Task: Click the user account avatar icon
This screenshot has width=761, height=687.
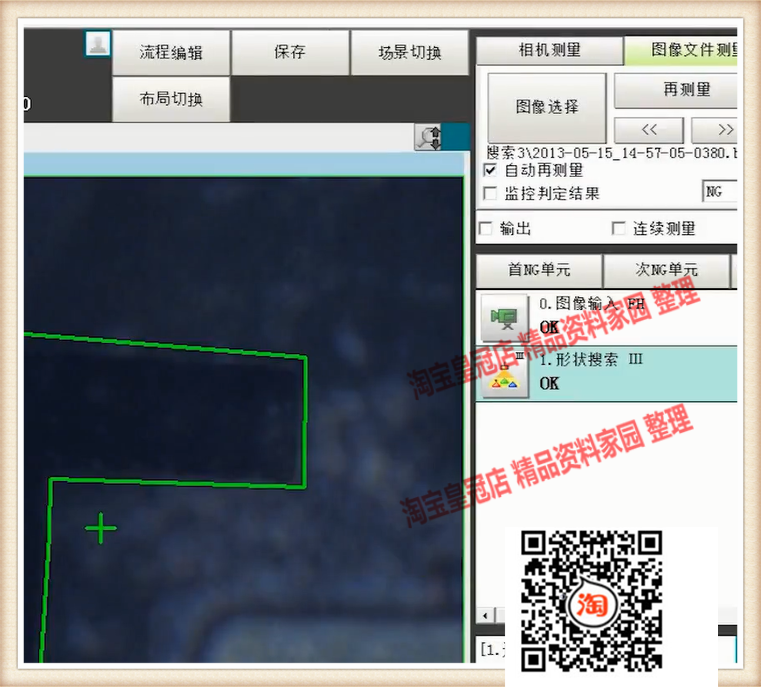Action: [x=98, y=44]
